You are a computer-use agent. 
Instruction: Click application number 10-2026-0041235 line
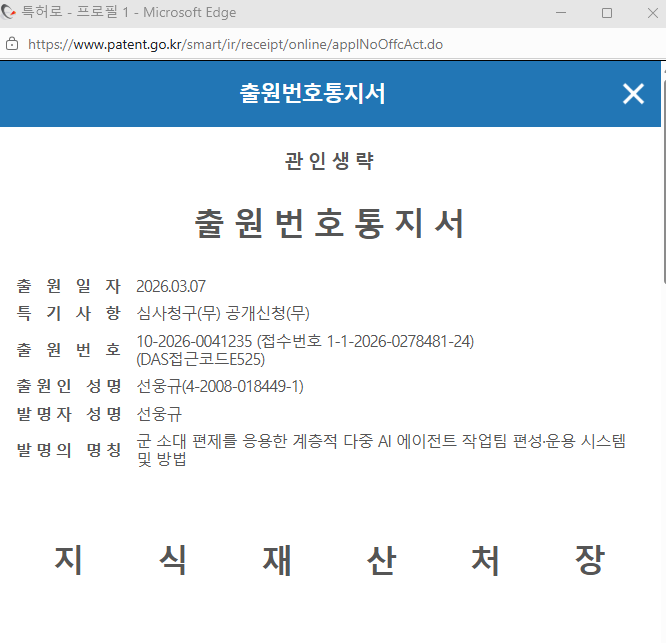tap(305, 341)
